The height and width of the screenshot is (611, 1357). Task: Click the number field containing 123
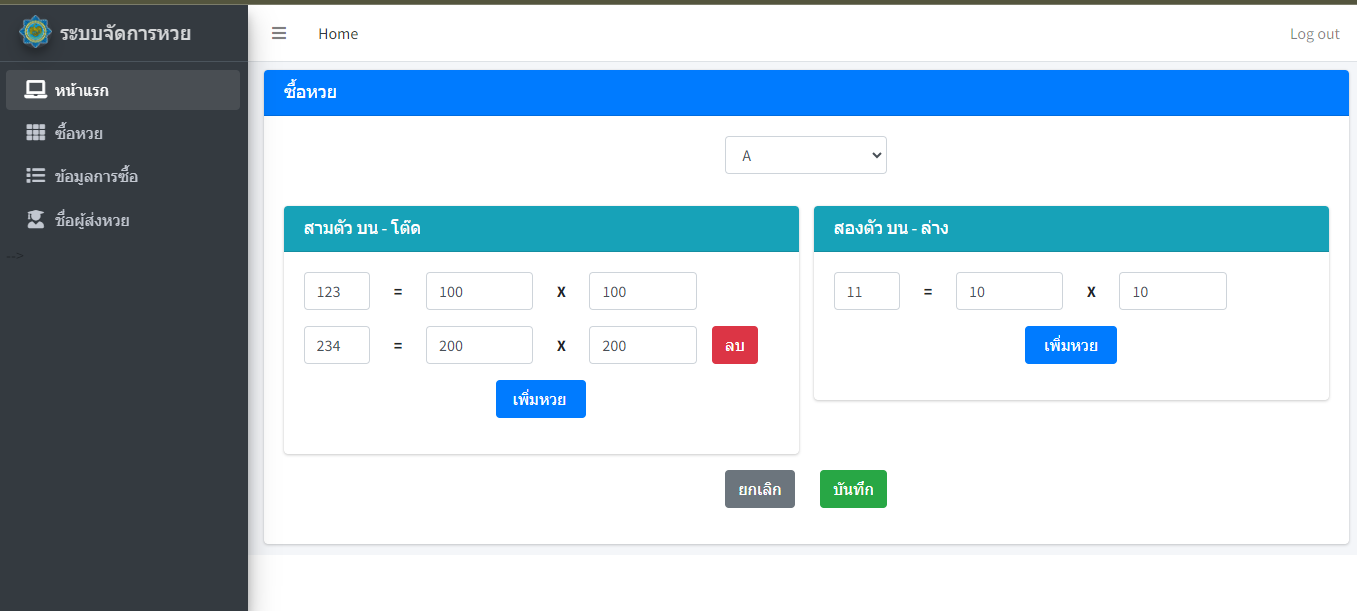[337, 291]
